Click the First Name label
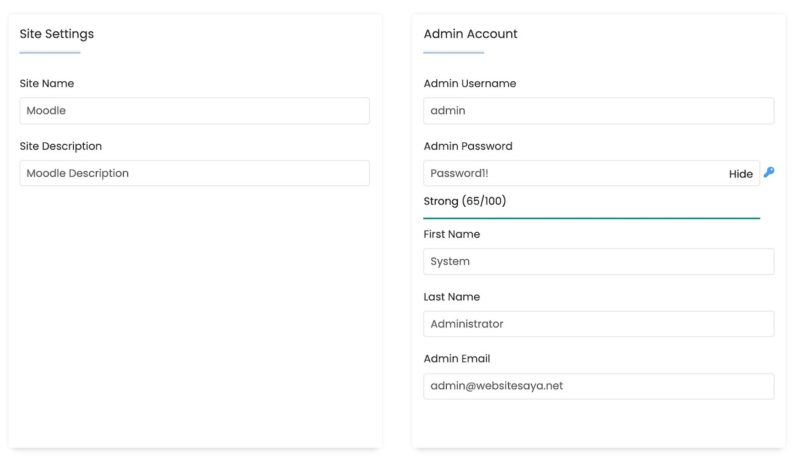 click(452, 234)
